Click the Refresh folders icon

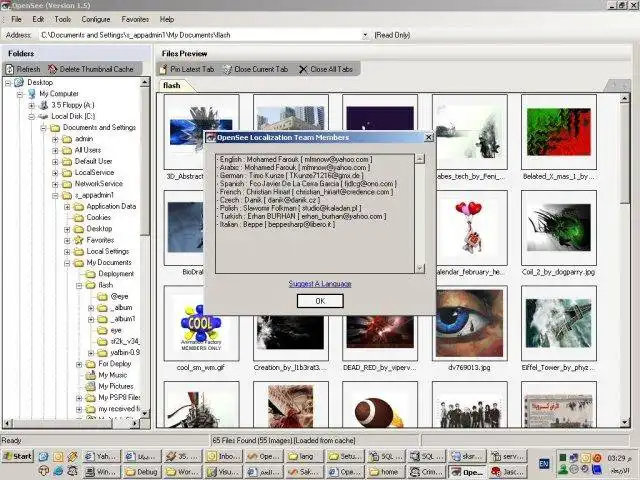[10, 69]
